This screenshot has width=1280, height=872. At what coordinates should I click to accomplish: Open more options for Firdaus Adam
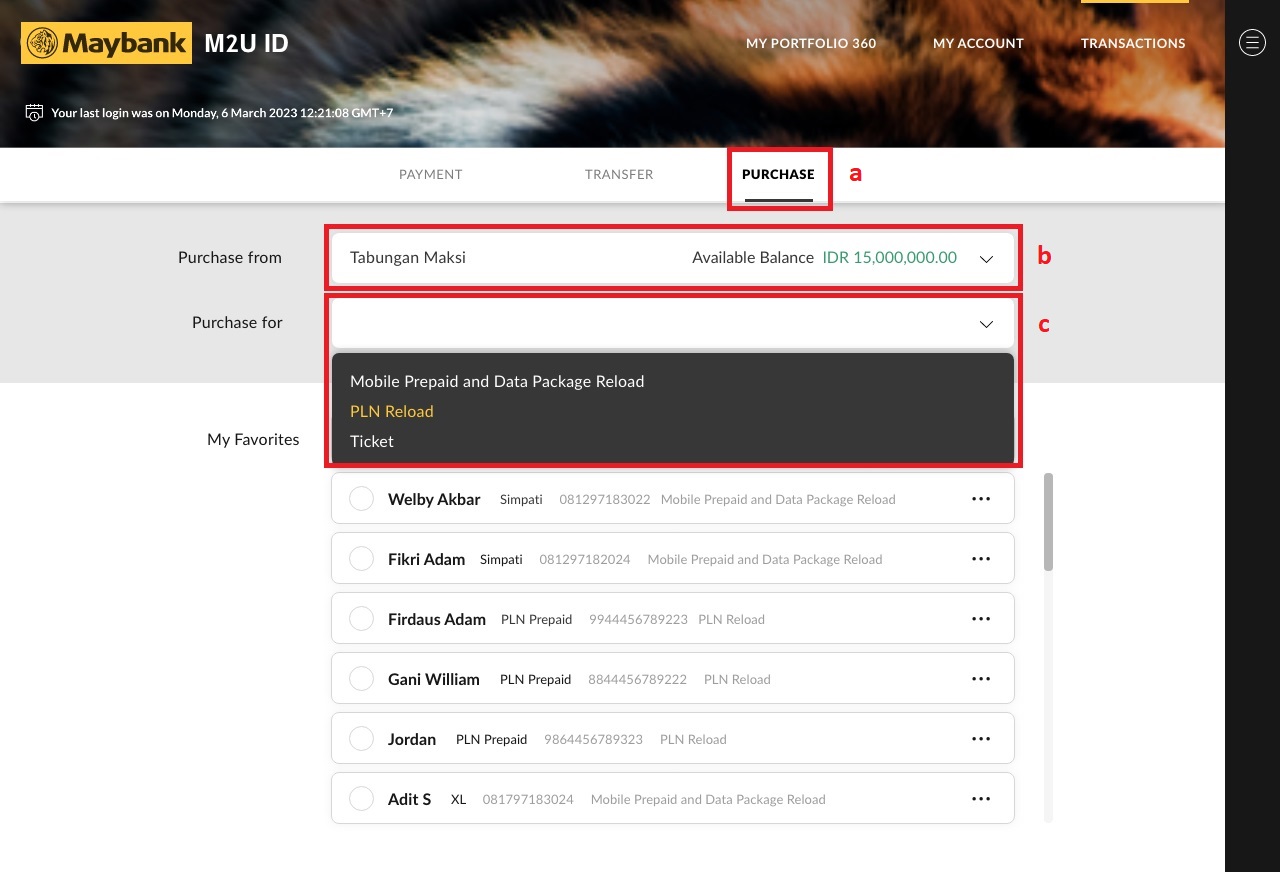981,619
